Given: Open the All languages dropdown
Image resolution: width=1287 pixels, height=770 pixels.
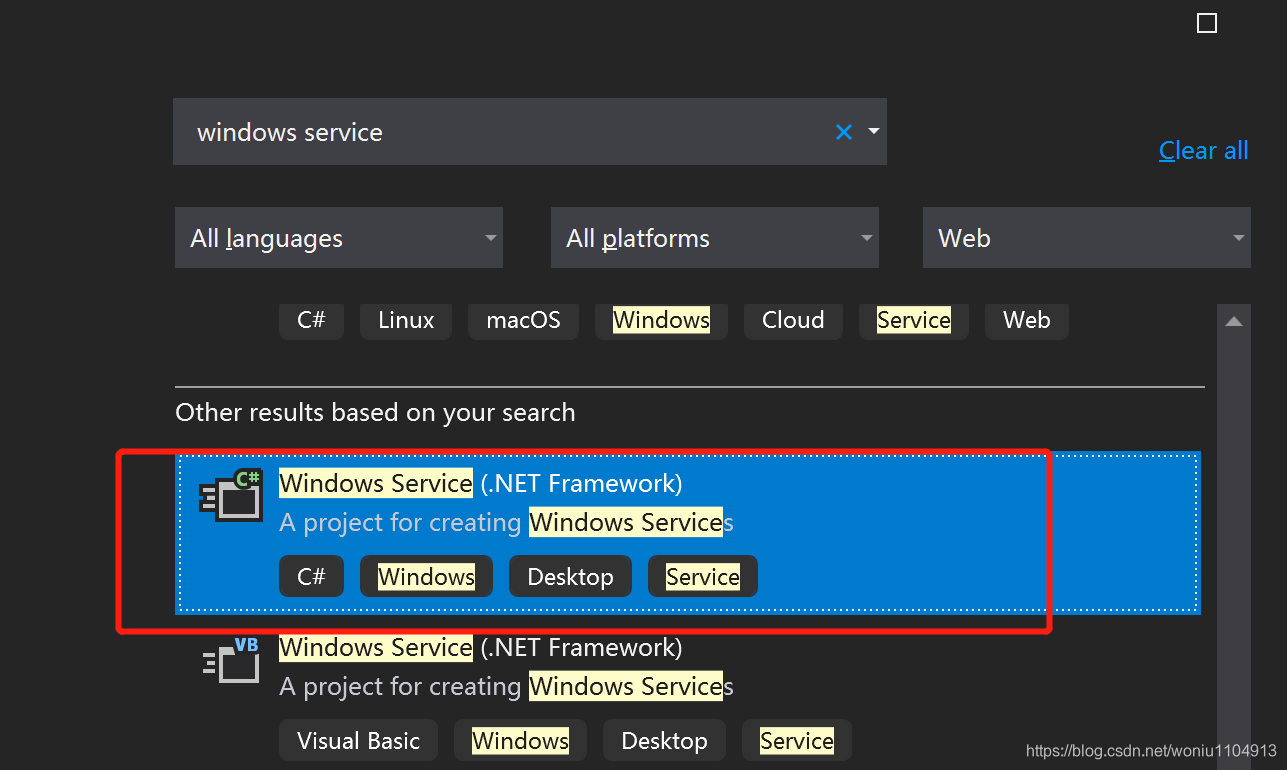Looking at the screenshot, I should click(338, 237).
